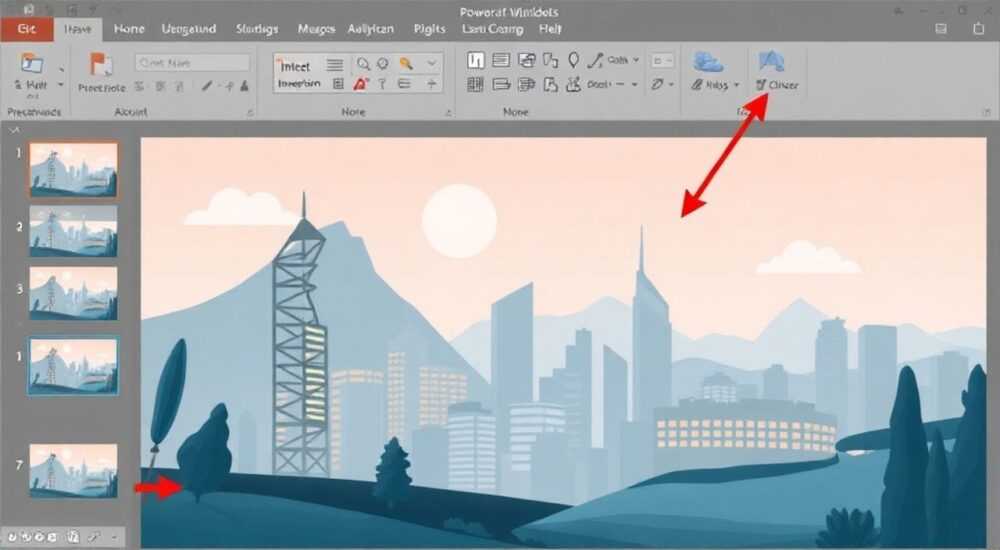Open the Aulijrtan ribbon tab

click(x=371, y=29)
